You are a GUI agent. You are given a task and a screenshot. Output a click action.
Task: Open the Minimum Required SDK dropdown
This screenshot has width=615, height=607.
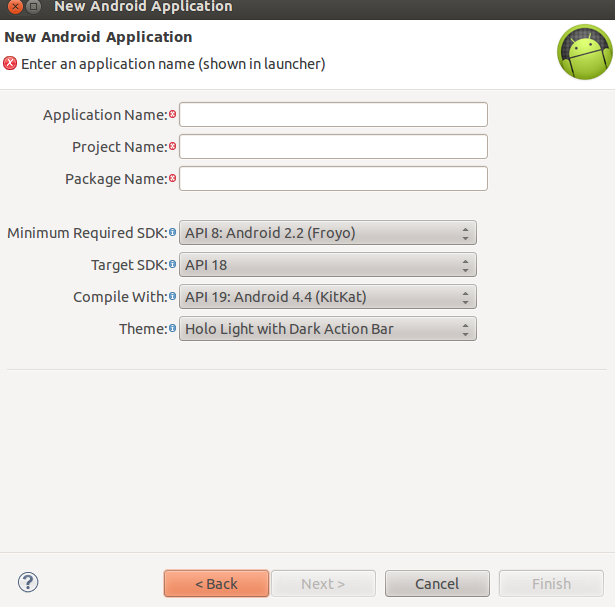click(328, 233)
